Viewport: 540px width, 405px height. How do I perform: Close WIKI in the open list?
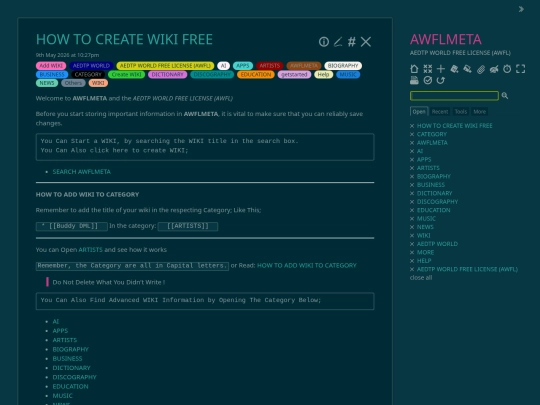[x=412, y=236]
